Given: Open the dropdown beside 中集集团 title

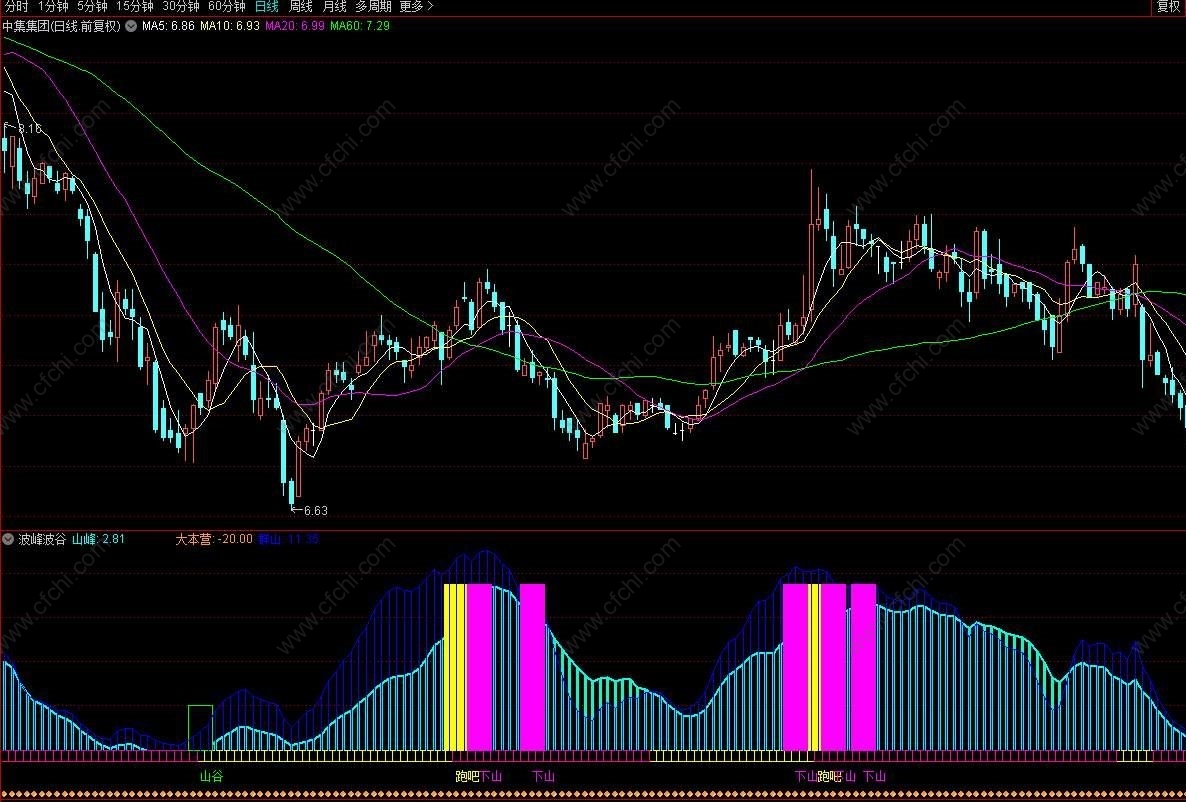Looking at the screenshot, I should point(131,26).
